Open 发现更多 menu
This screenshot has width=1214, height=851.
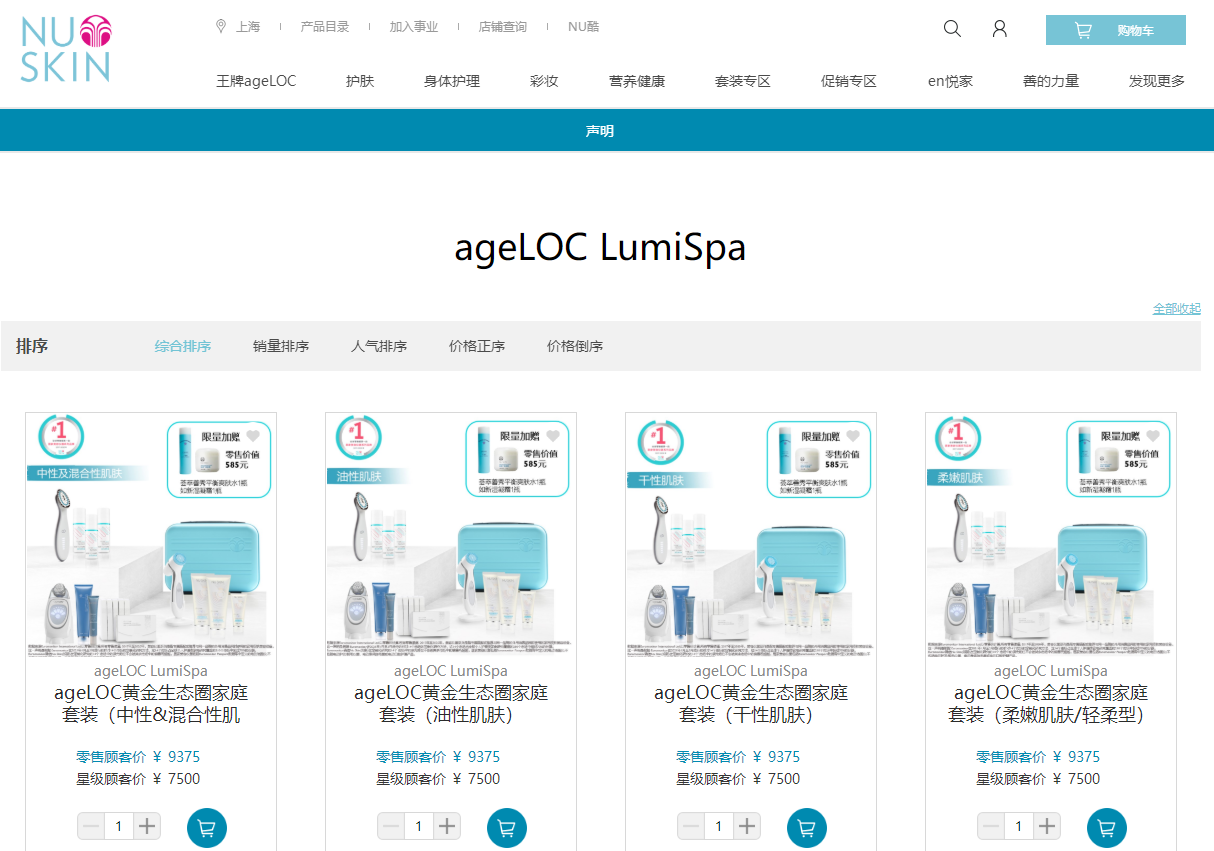(1157, 81)
